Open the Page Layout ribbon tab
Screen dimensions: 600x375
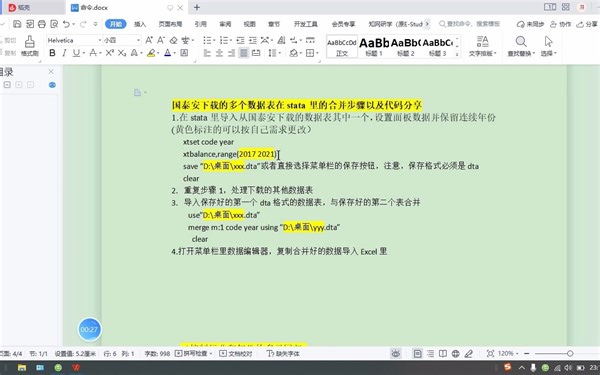[x=170, y=24]
